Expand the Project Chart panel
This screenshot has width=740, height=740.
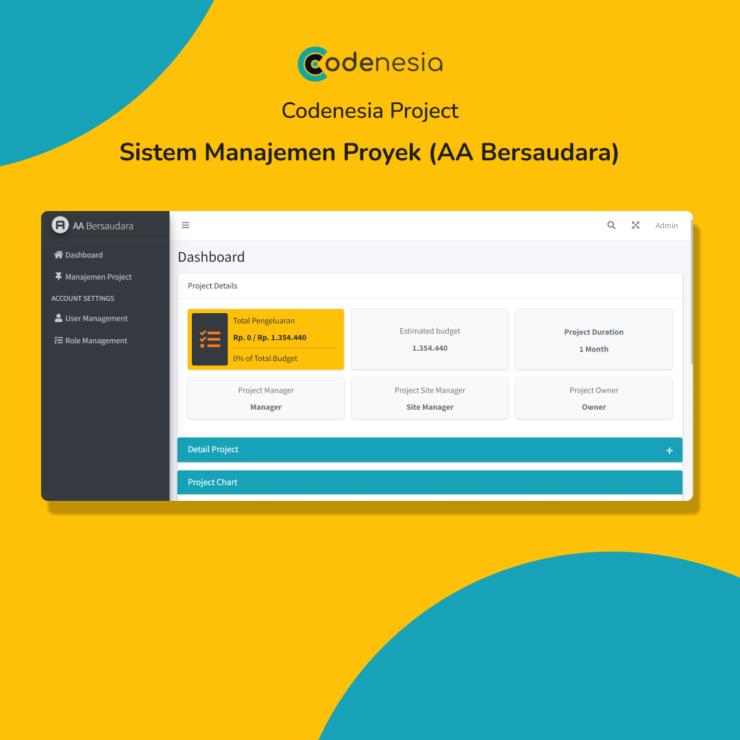pyautogui.click(x=429, y=482)
